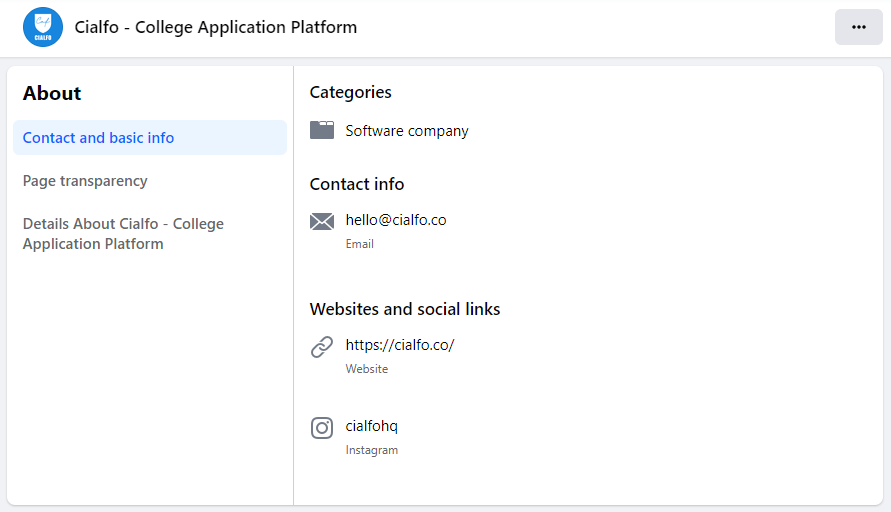Click the Cialfo profile logo
The image size is (891, 512).
[x=43, y=27]
